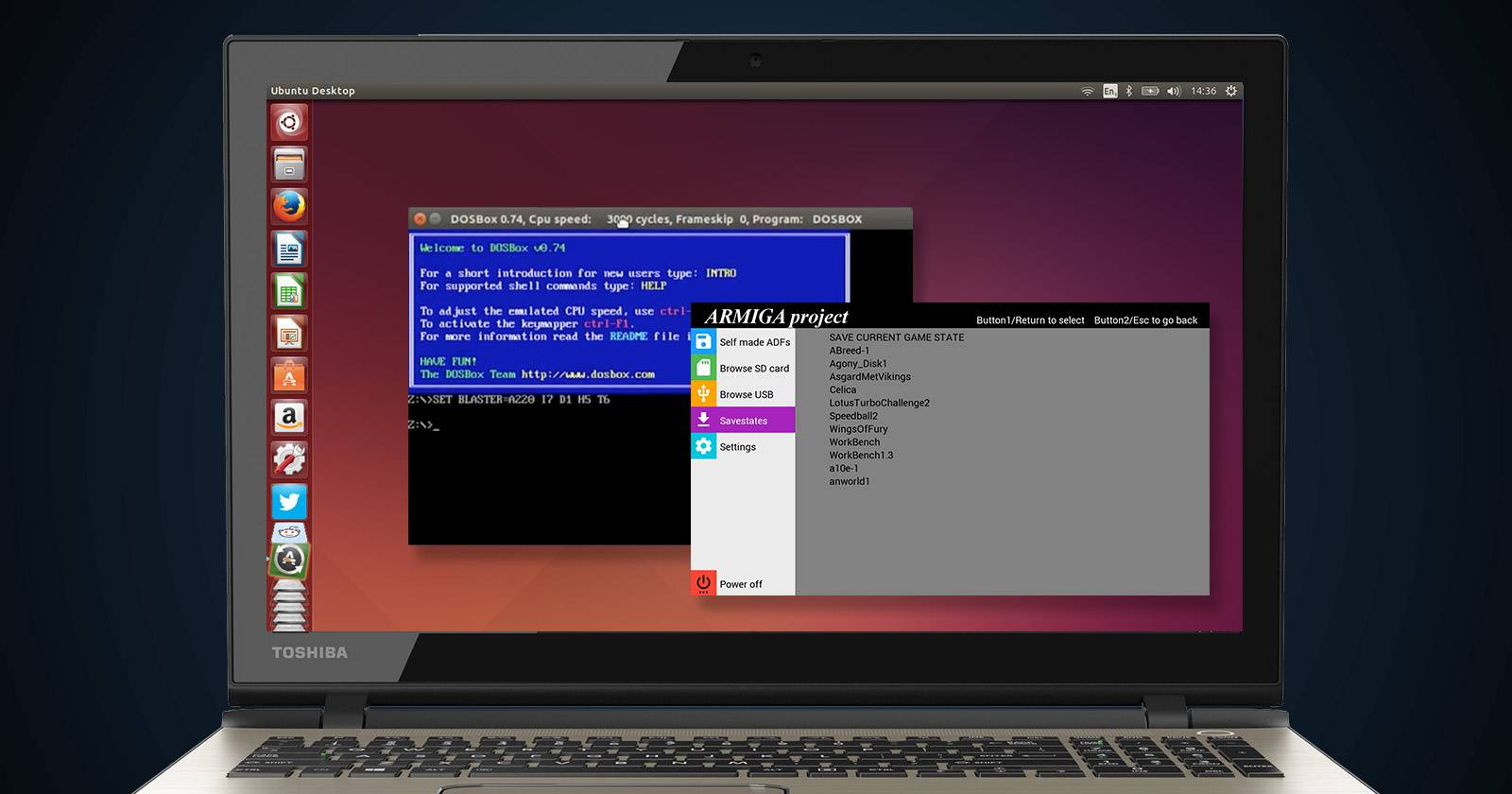Select the Browse USB menu entry
1512x794 pixels.
tap(743, 394)
